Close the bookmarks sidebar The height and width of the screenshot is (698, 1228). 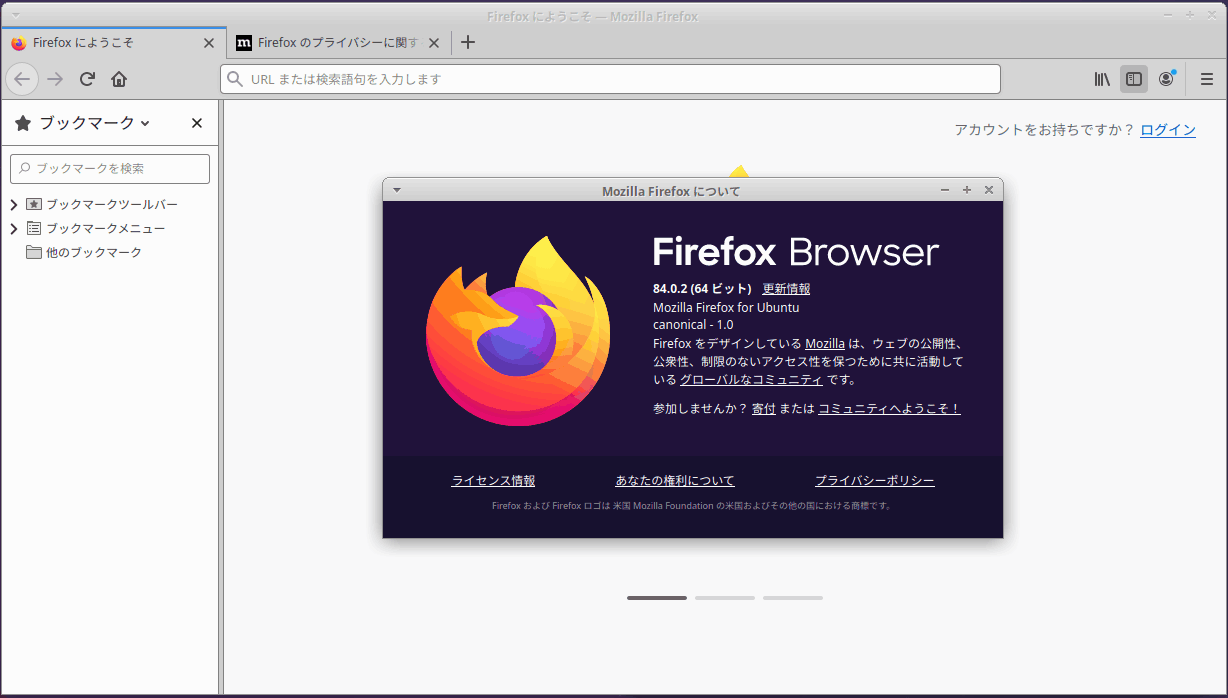point(197,123)
